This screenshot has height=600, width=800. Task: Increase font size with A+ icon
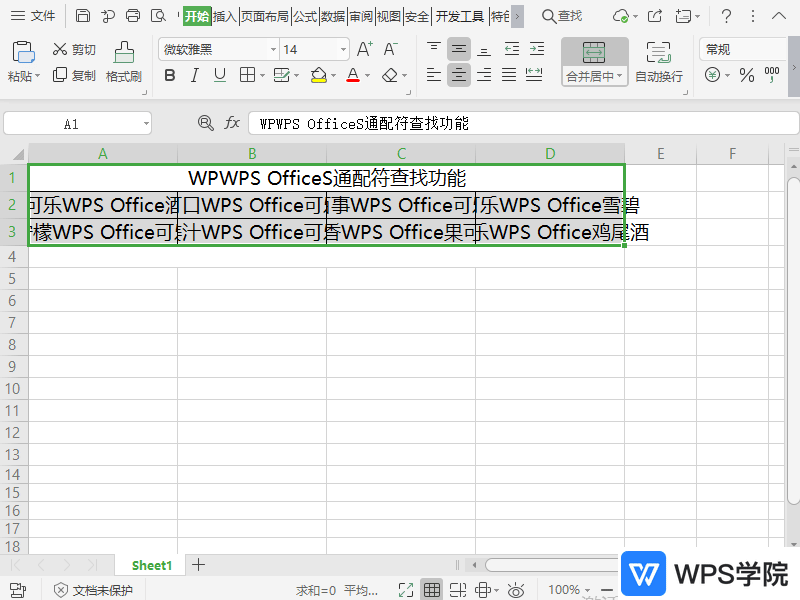tap(364, 49)
